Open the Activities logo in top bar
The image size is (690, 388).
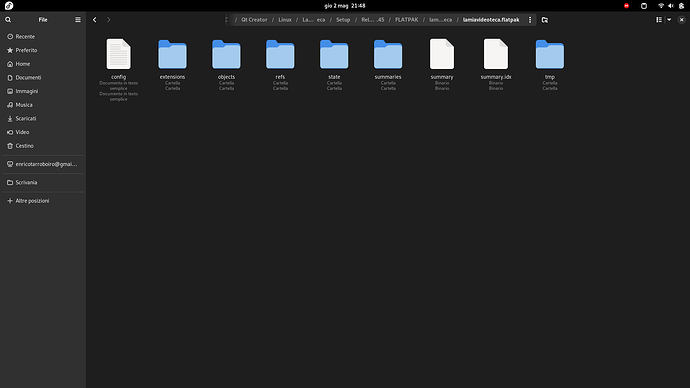pyautogui.click(x=9, y=6)
